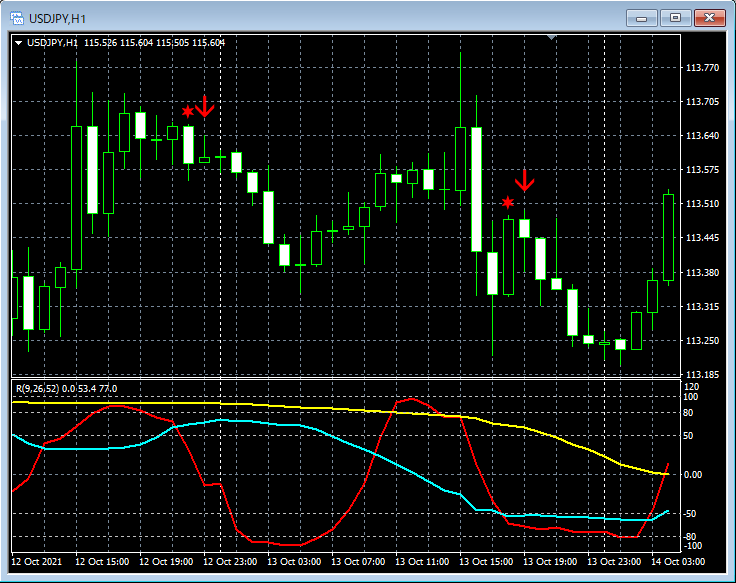Click the 13 Oct 03:00 time label
The width and height of the screenshot is (736, 583).
[294, 562]
